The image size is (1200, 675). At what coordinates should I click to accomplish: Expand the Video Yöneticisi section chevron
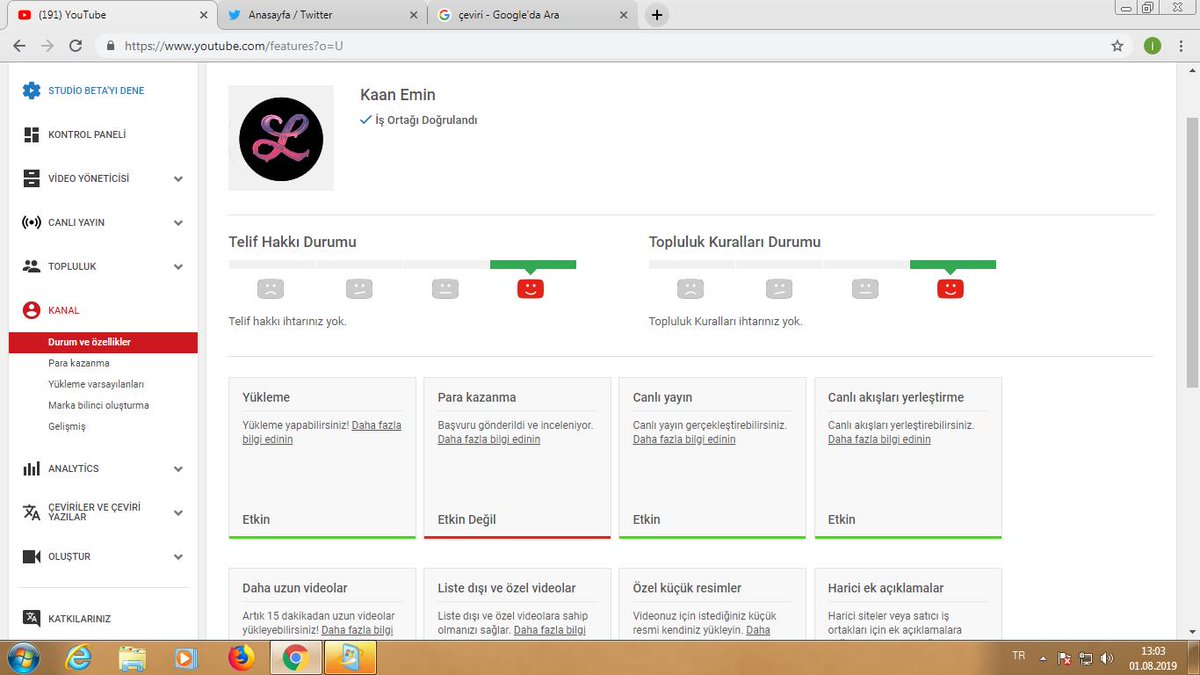tap(178, 179)
